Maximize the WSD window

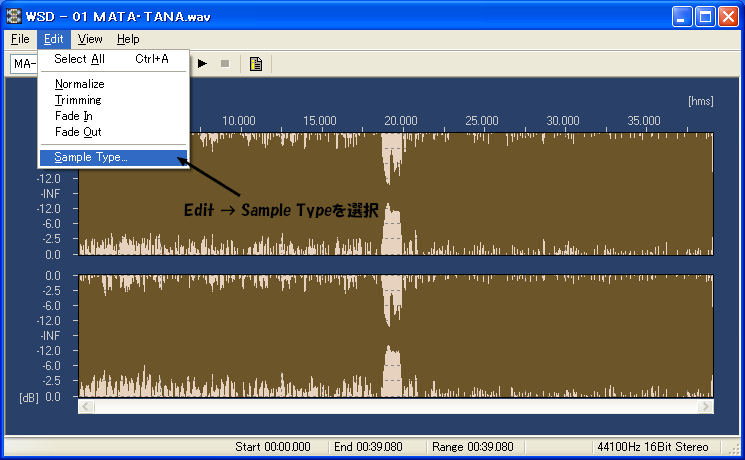pyautogui.click(x=706, y=17)
